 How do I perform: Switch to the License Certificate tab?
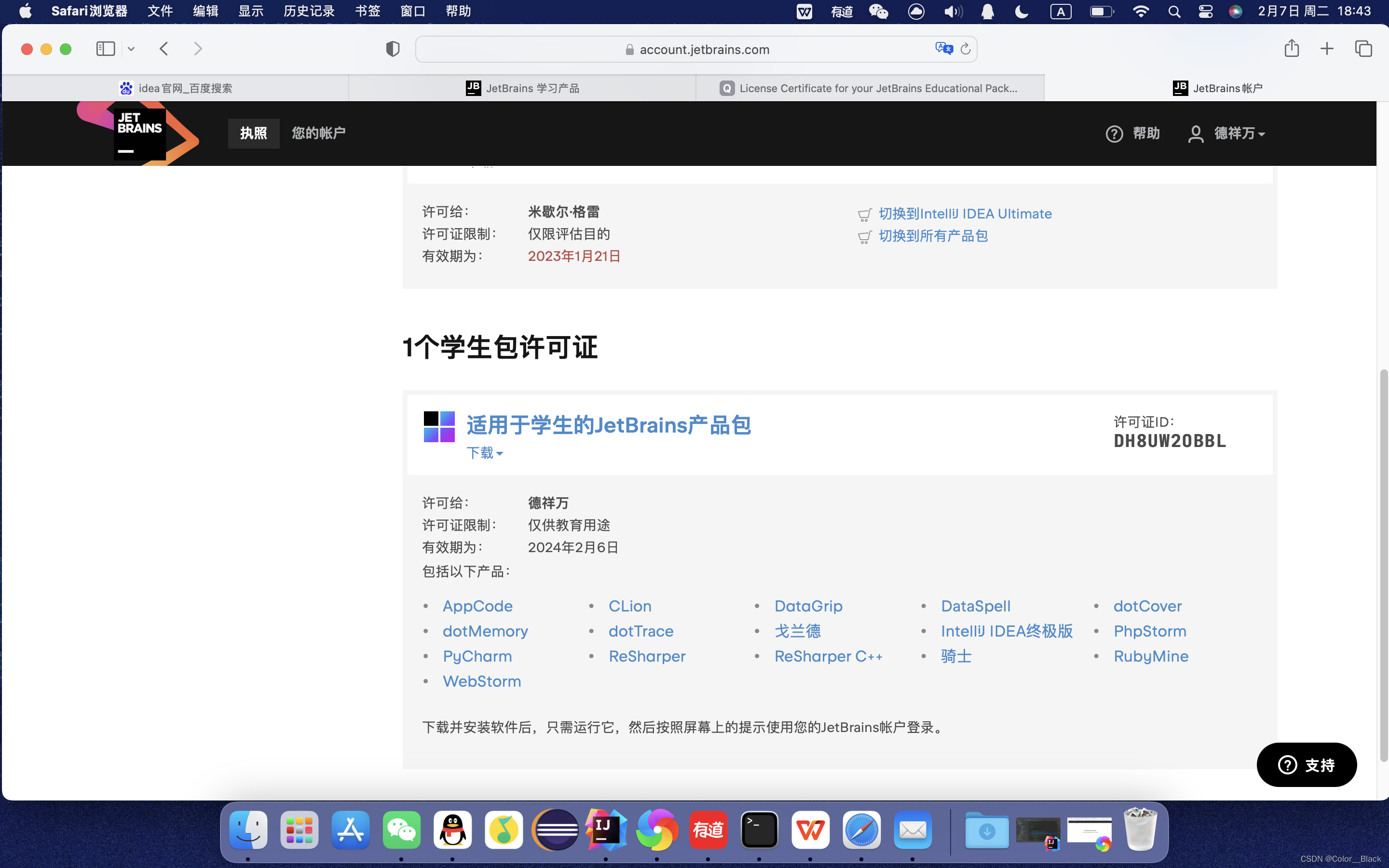870,88
